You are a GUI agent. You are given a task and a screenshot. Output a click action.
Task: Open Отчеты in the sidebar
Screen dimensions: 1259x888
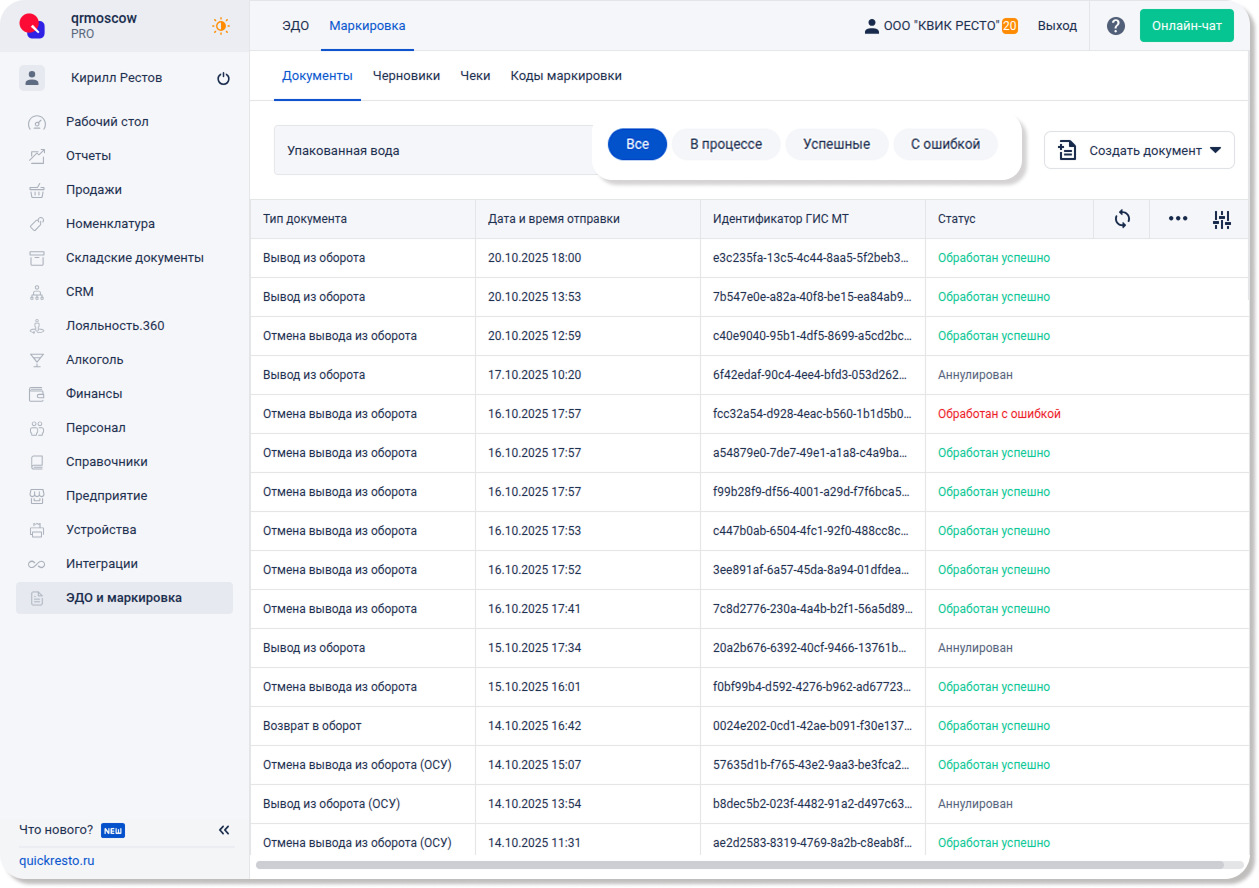point(89,156)
